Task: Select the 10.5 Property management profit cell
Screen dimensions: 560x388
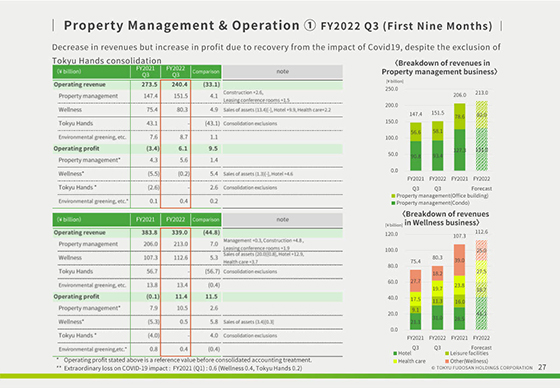Action: (x=182, y=308)
